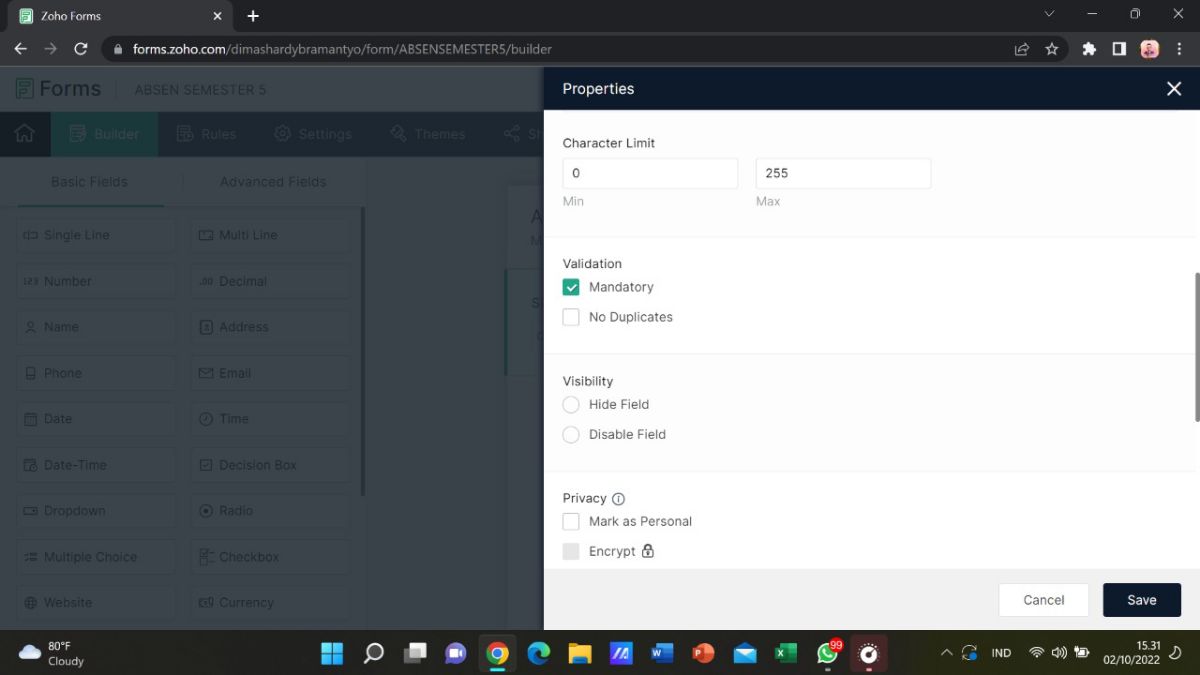Click the Address field icon
This screenshot has height=675, width=1200.
pos(206,327)
